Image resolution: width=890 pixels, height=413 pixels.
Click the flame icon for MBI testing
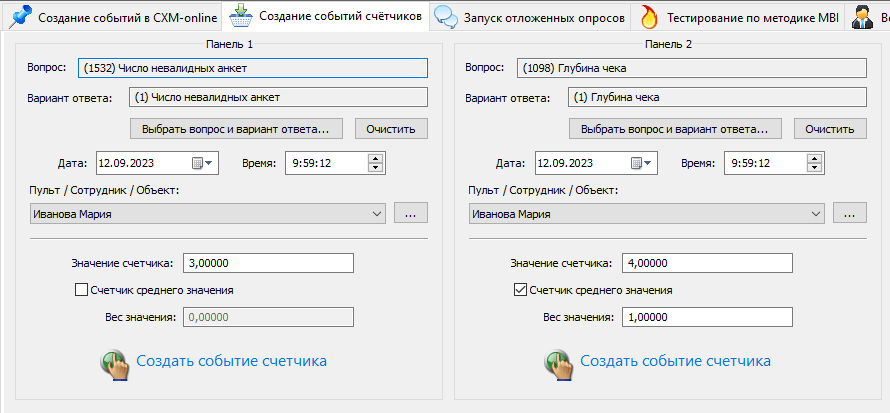tap(649, 17)
